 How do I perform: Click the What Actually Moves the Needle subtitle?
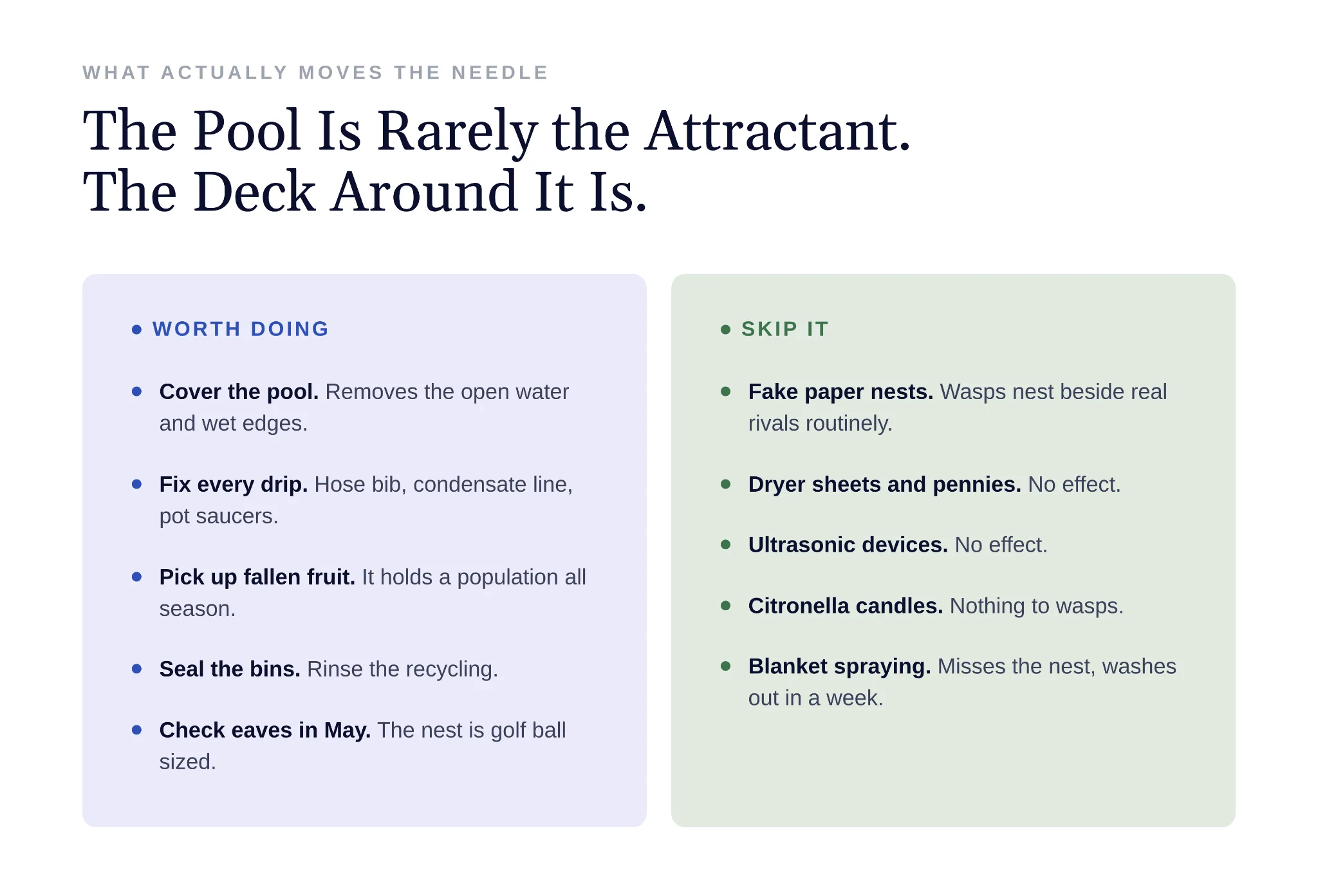coord(315,73)
